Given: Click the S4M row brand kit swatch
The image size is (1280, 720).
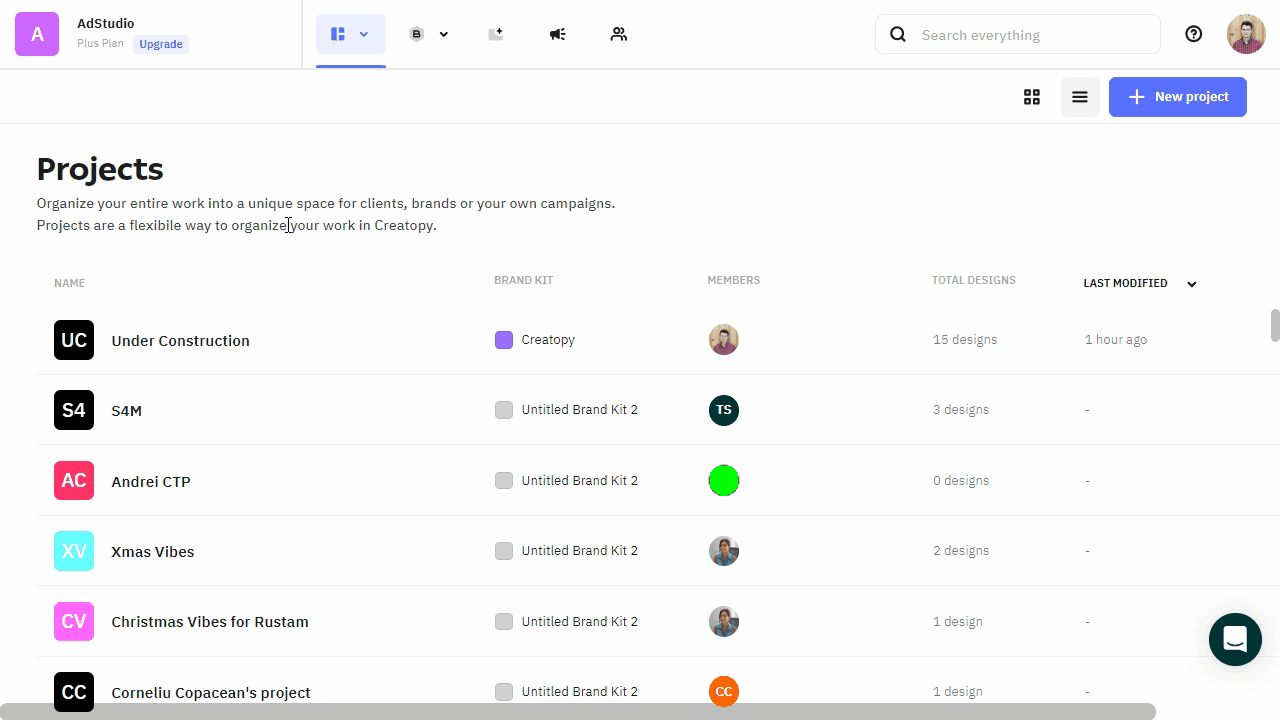Looking at the screenshot, I should click(x=504, y=410).
